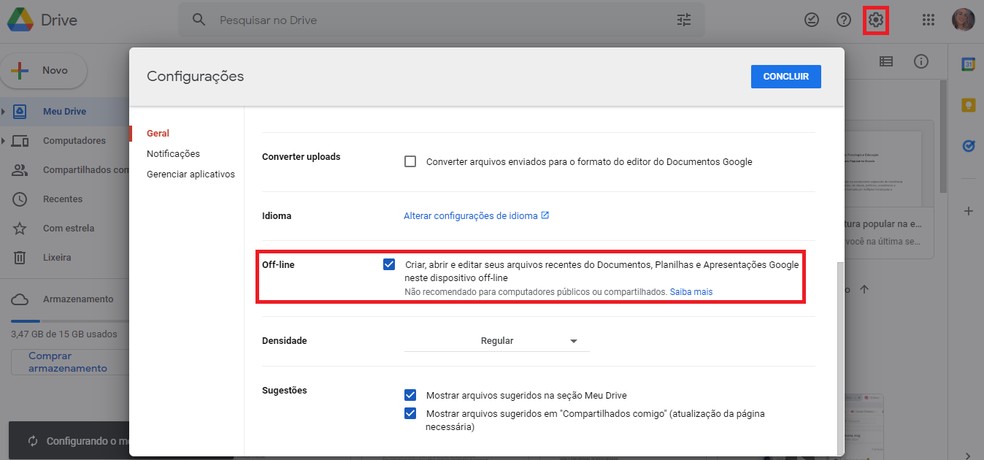The height and width of the screenshot is (460, 984).
Task: Open the Google apps grid icon
Action: click(928, 20)
